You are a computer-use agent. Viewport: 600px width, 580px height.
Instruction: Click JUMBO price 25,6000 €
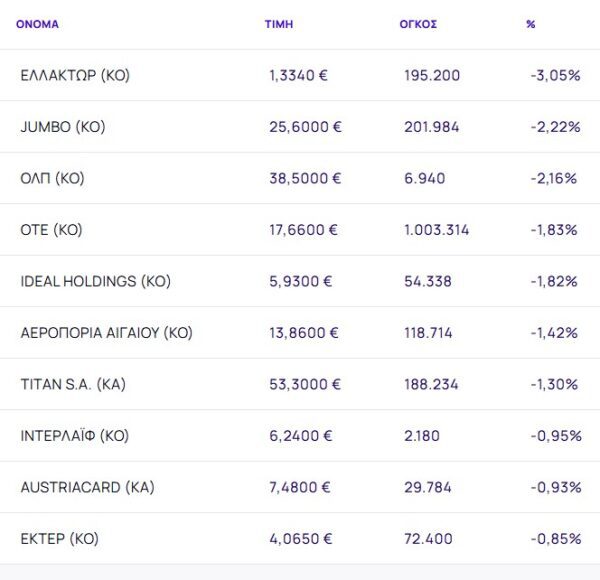[305, 127]
